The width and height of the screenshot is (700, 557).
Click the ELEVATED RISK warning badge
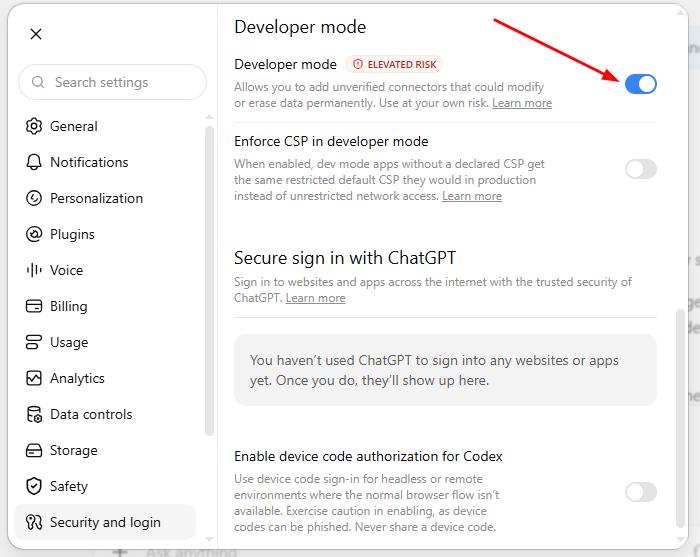394,64
